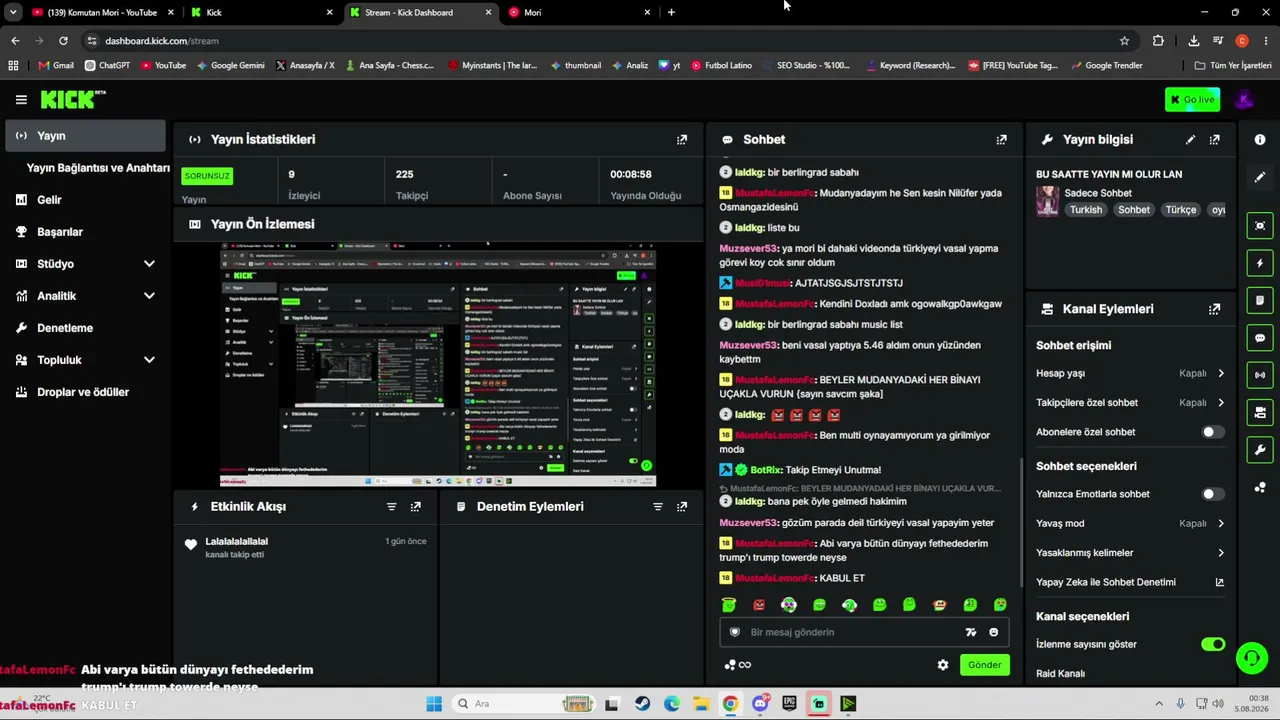Open the Chrome tab search dropdown
This screenshot has height=720, width=1280.
click(x=13, y=13)
